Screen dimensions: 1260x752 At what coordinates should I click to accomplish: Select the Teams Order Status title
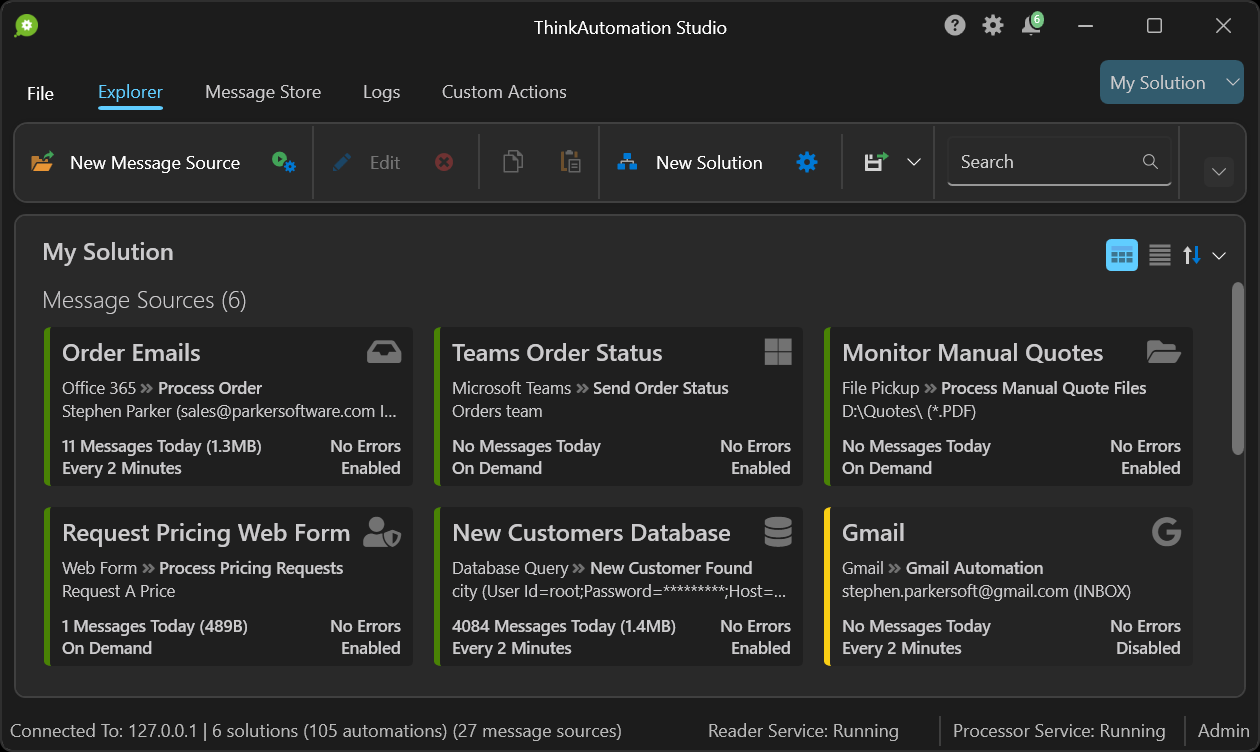[557, 353]
